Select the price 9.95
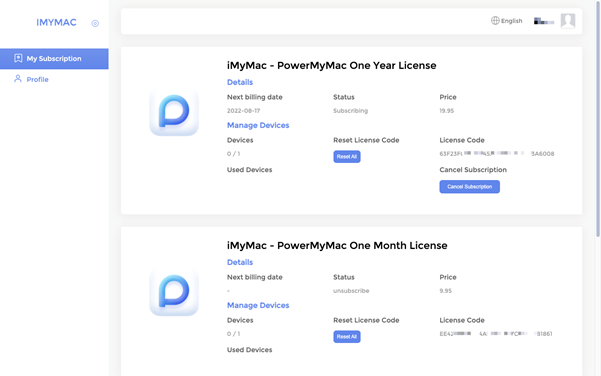The height and width of the screenshot is (376, 601). coord(445,291)
